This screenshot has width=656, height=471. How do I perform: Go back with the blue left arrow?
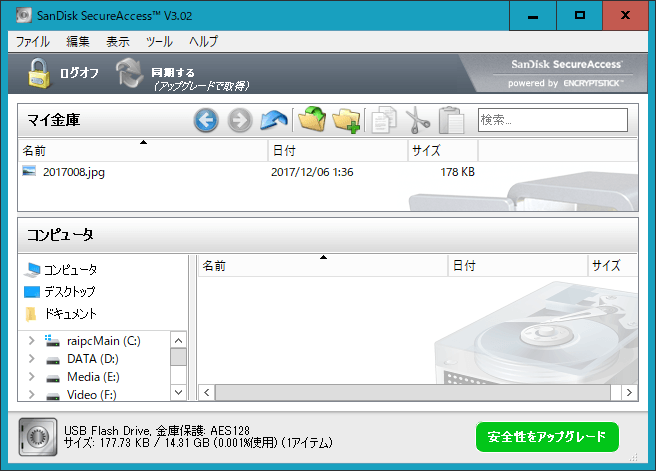pyautogui.click(x=206, y=120)
